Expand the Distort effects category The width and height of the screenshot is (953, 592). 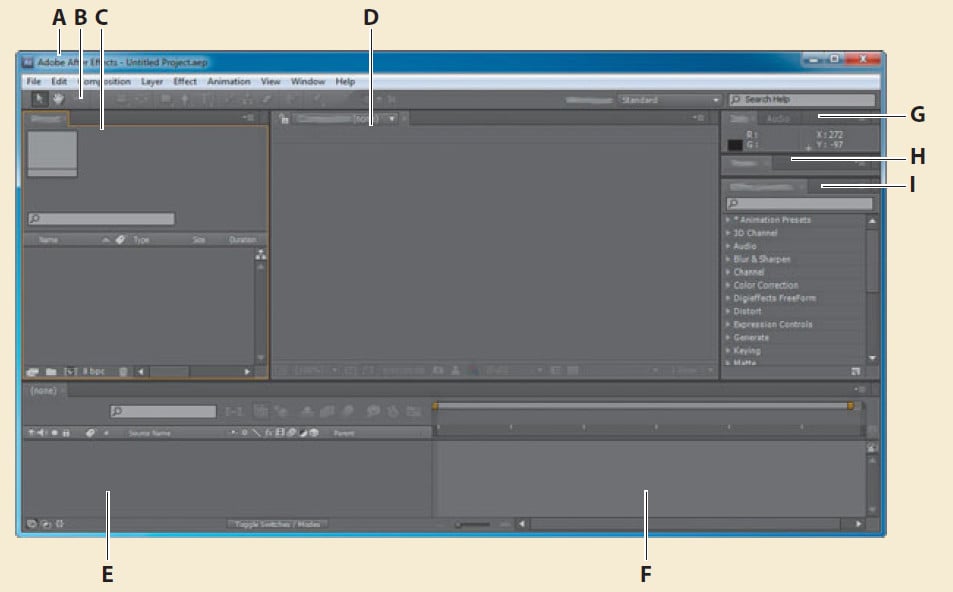(728, 311)
